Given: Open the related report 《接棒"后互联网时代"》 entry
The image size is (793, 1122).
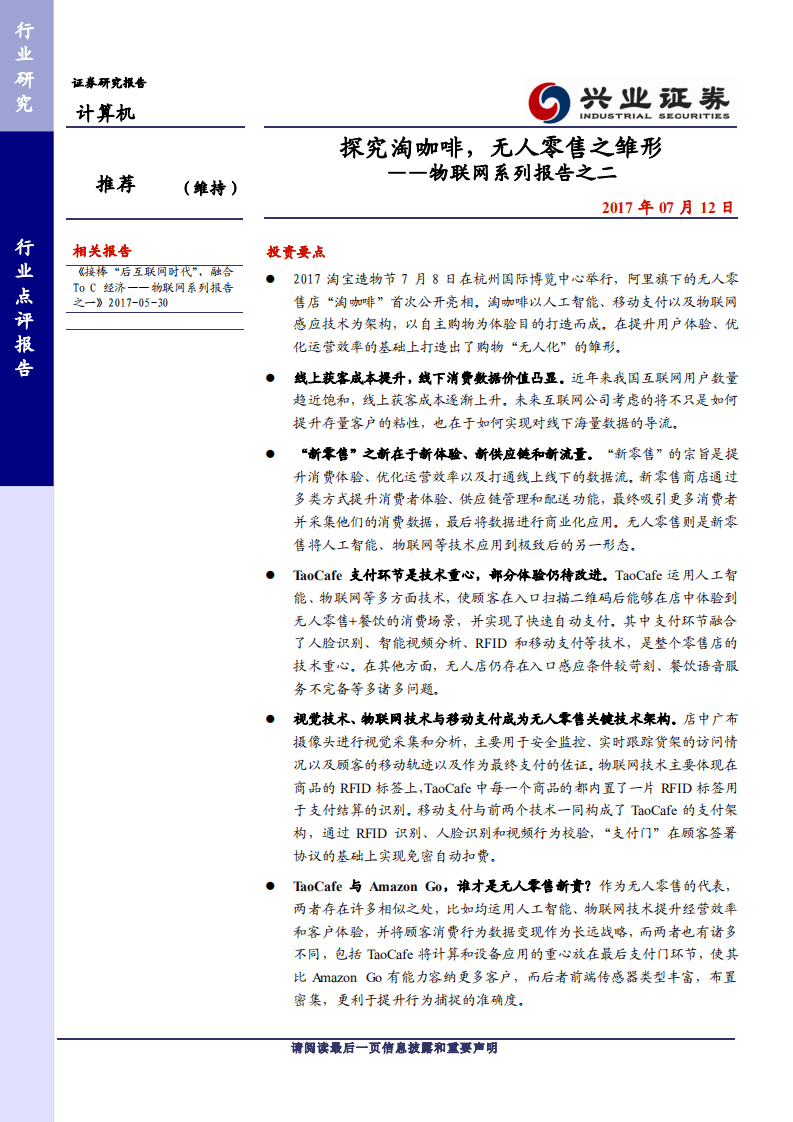Looking at the screenshot, I should tap(153, 287).
